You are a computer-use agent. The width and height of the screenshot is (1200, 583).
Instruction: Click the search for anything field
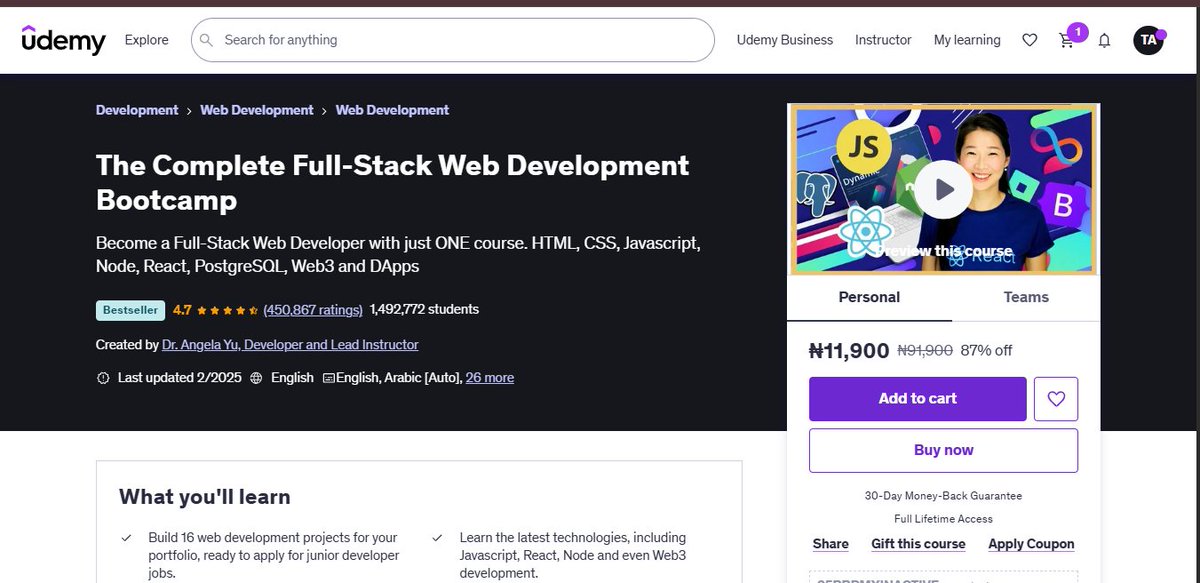(x=452, y=40)
